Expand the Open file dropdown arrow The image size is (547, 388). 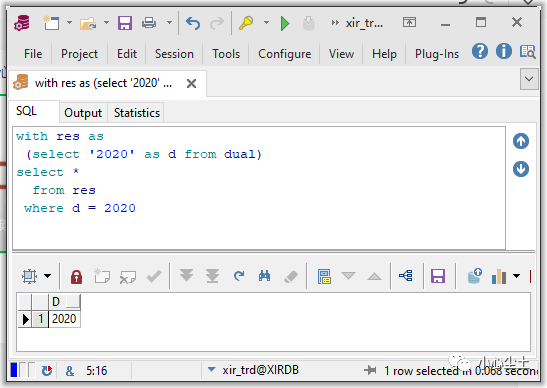pos(106,23)
